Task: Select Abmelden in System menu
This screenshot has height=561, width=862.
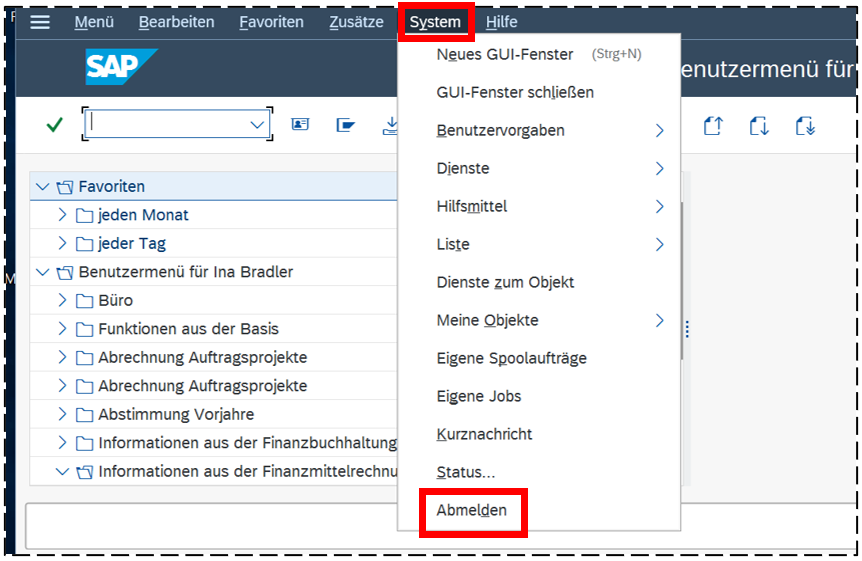Action: click(472, 510)
